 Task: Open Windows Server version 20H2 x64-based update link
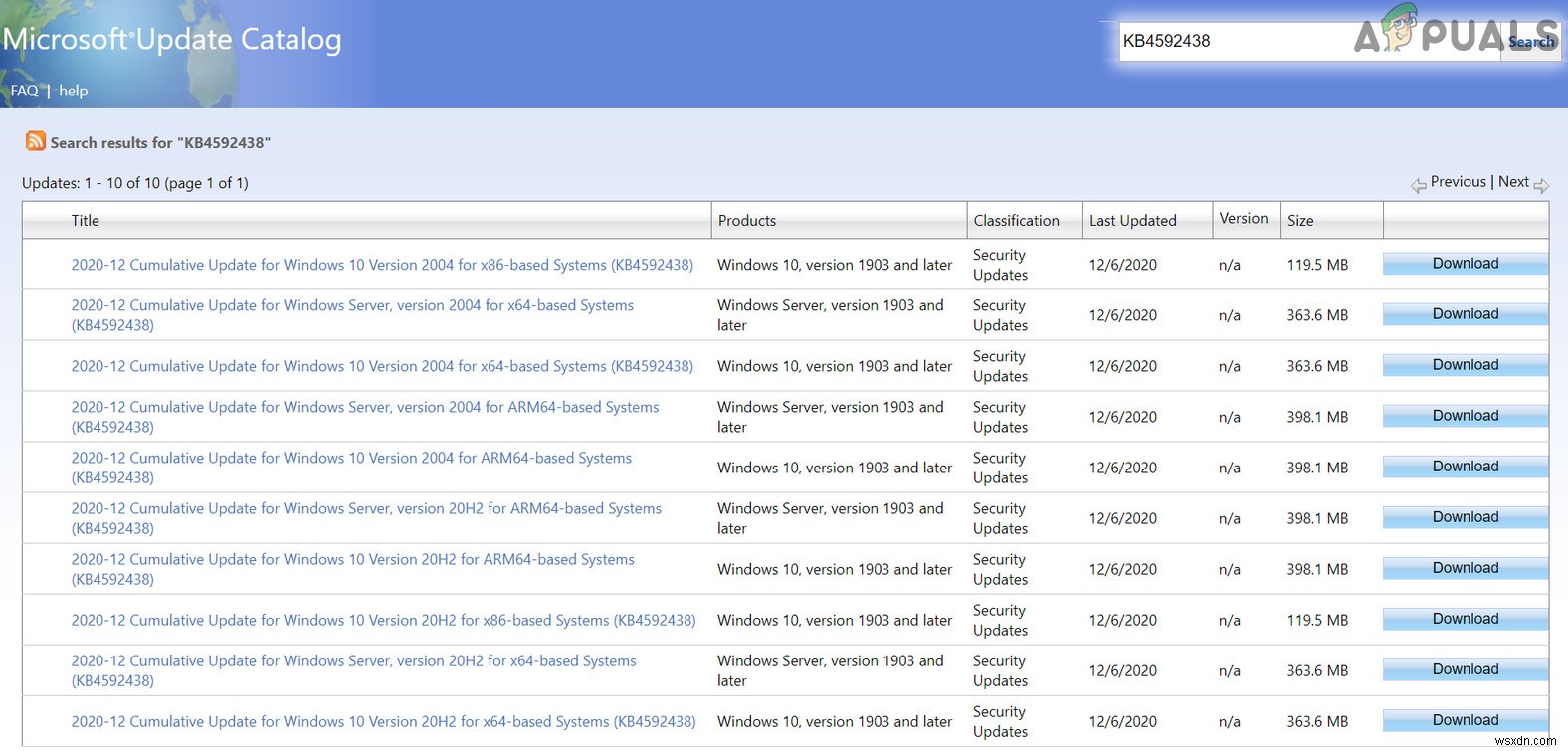click(x=353, y=670)
